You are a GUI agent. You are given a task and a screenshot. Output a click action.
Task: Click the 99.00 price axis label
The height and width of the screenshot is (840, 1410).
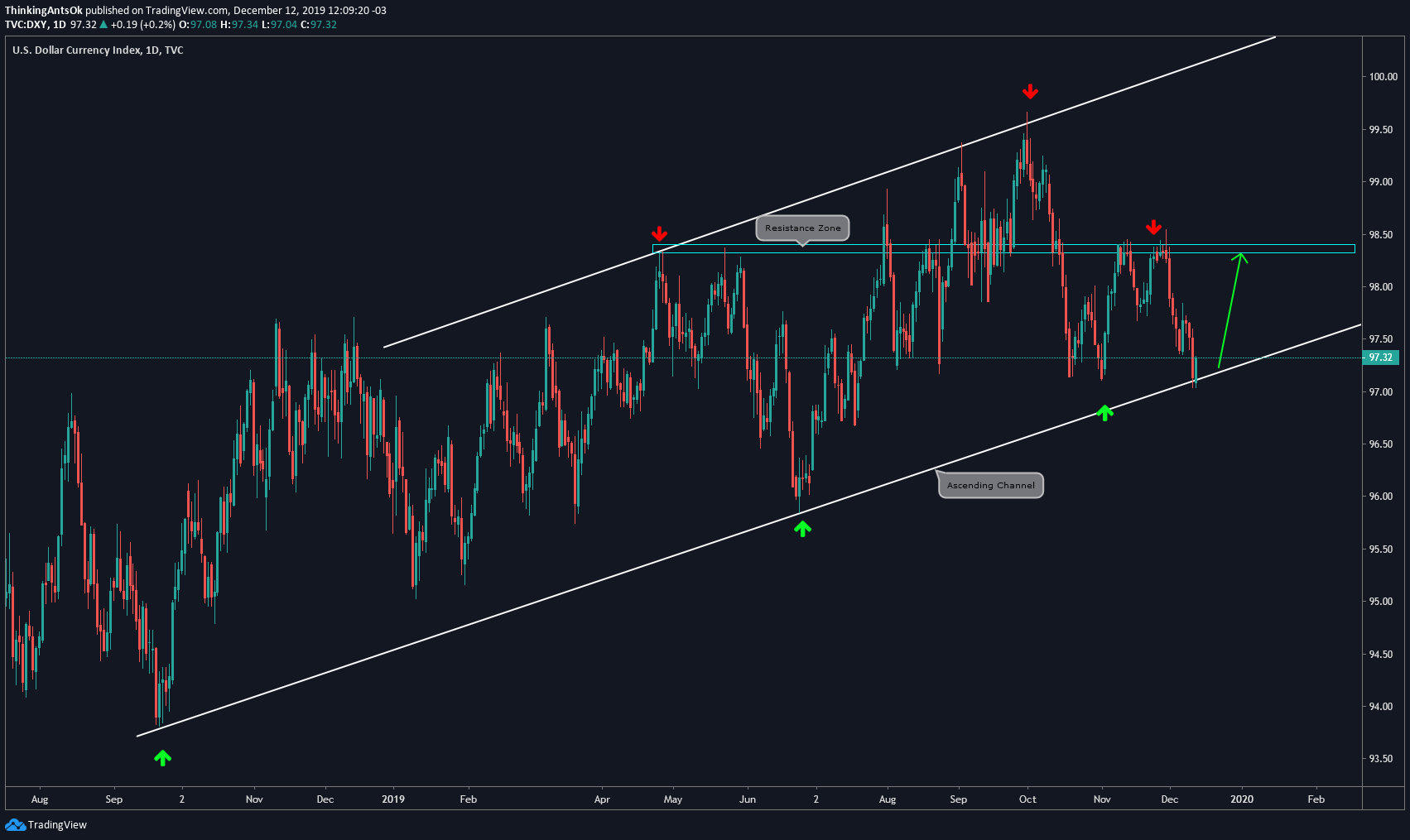[x=1381, y=182]
